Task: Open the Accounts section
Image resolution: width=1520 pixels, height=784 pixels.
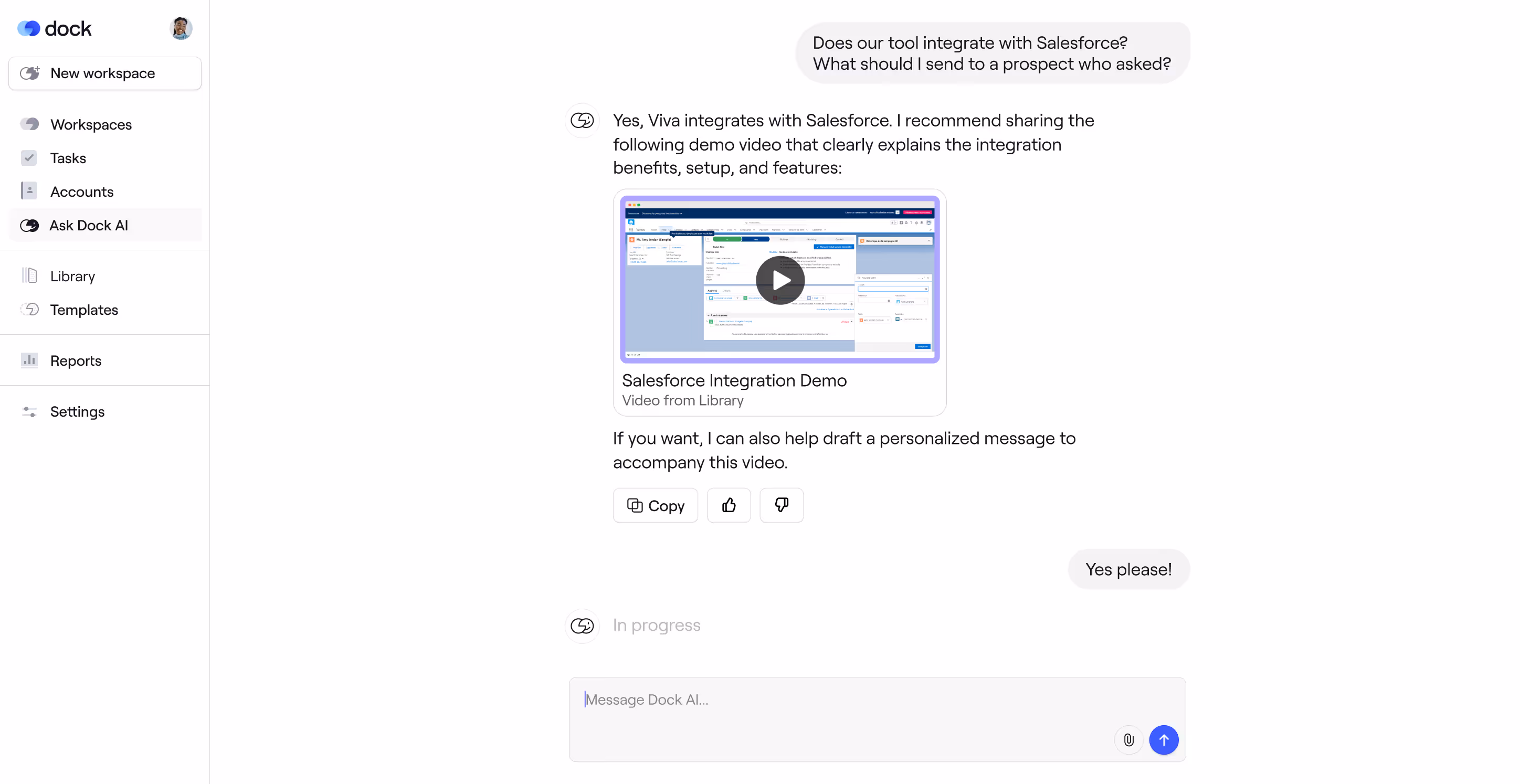Action: [81, 192]
